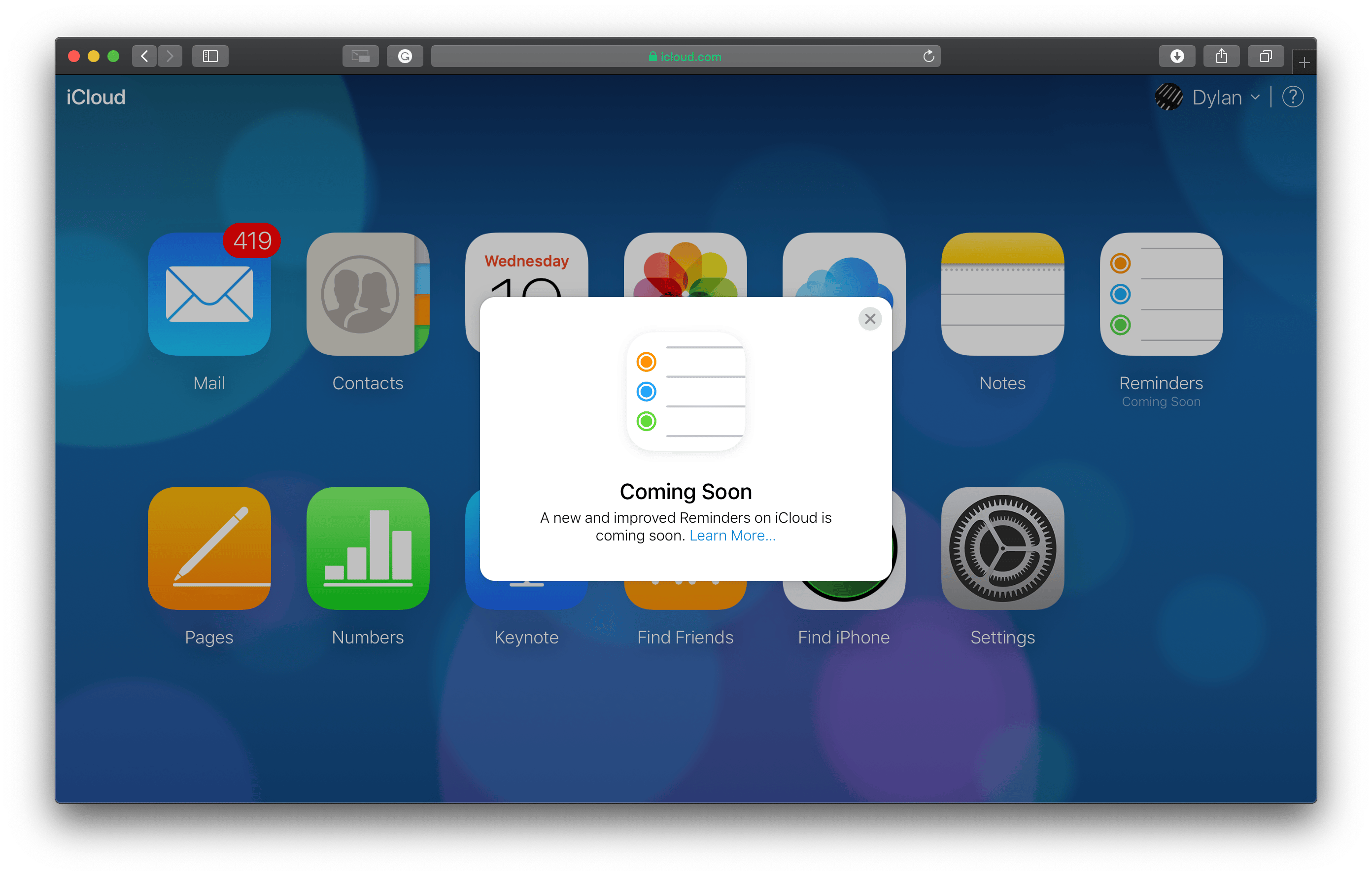Open the Notes app icon
Image resolution: width=1372 pixels, height=876 pixels.
tap(1002, 294)
